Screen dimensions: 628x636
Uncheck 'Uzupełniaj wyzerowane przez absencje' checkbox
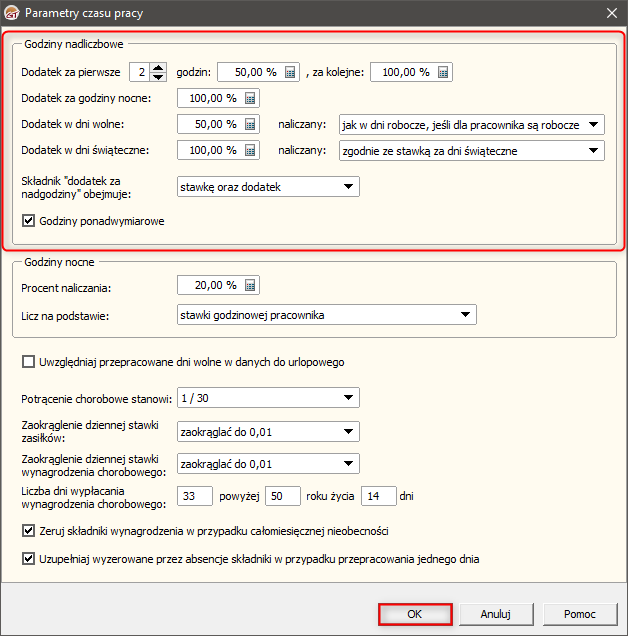(28, 559)
